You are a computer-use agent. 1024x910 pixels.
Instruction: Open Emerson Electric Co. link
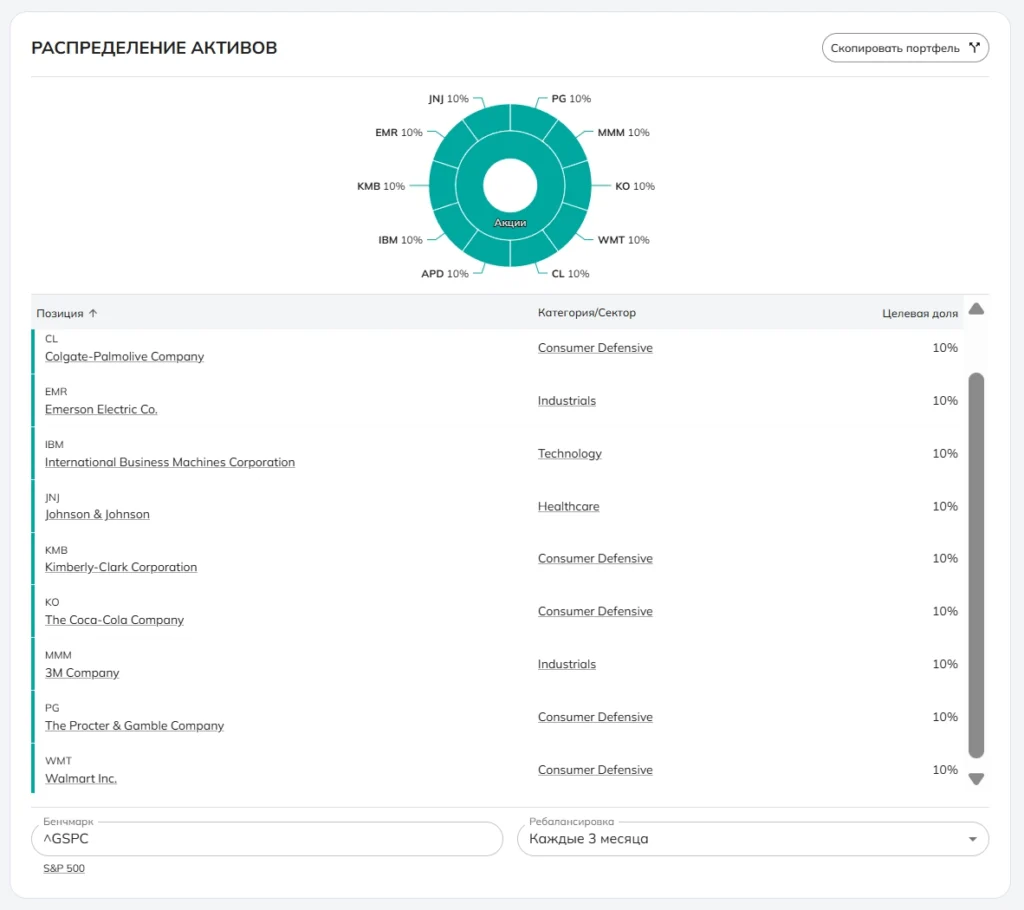101,410
